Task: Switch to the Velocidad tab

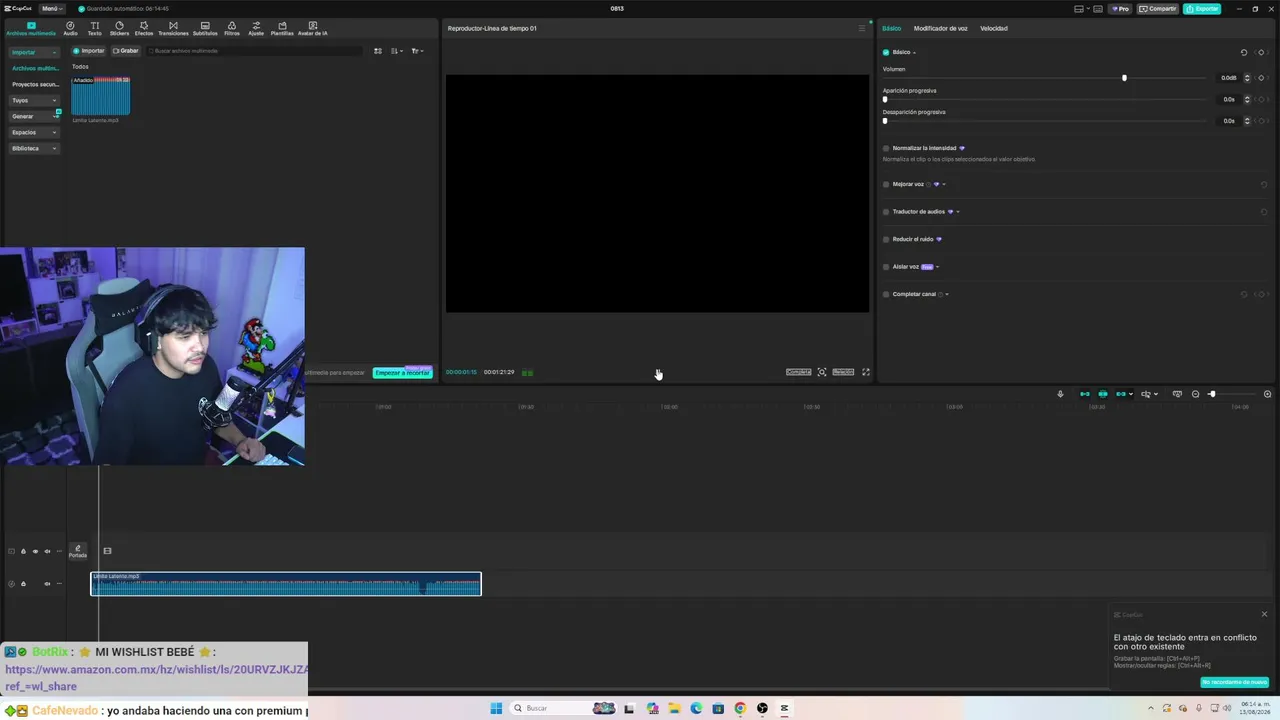Action: pos(994,28)
